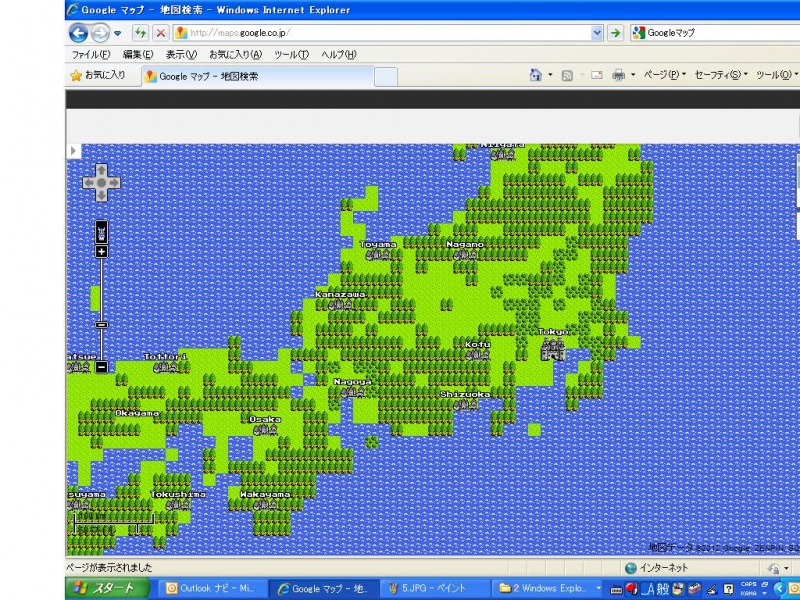
Task: Click the IME help question mark icon
Action: click(x=729, y=589)
